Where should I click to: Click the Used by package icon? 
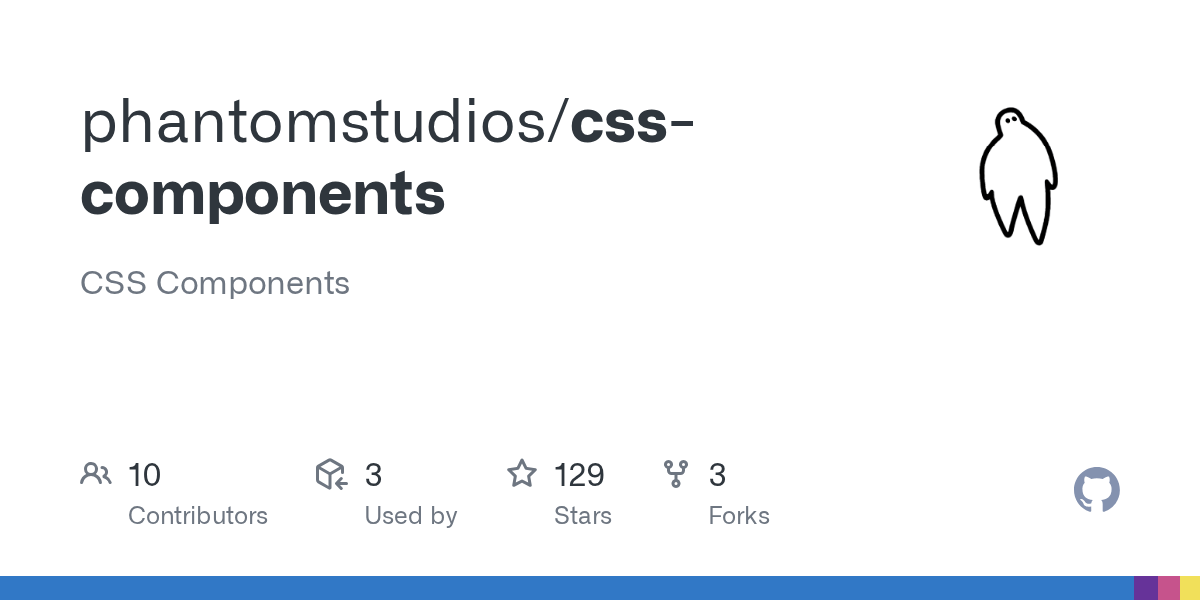331,474
